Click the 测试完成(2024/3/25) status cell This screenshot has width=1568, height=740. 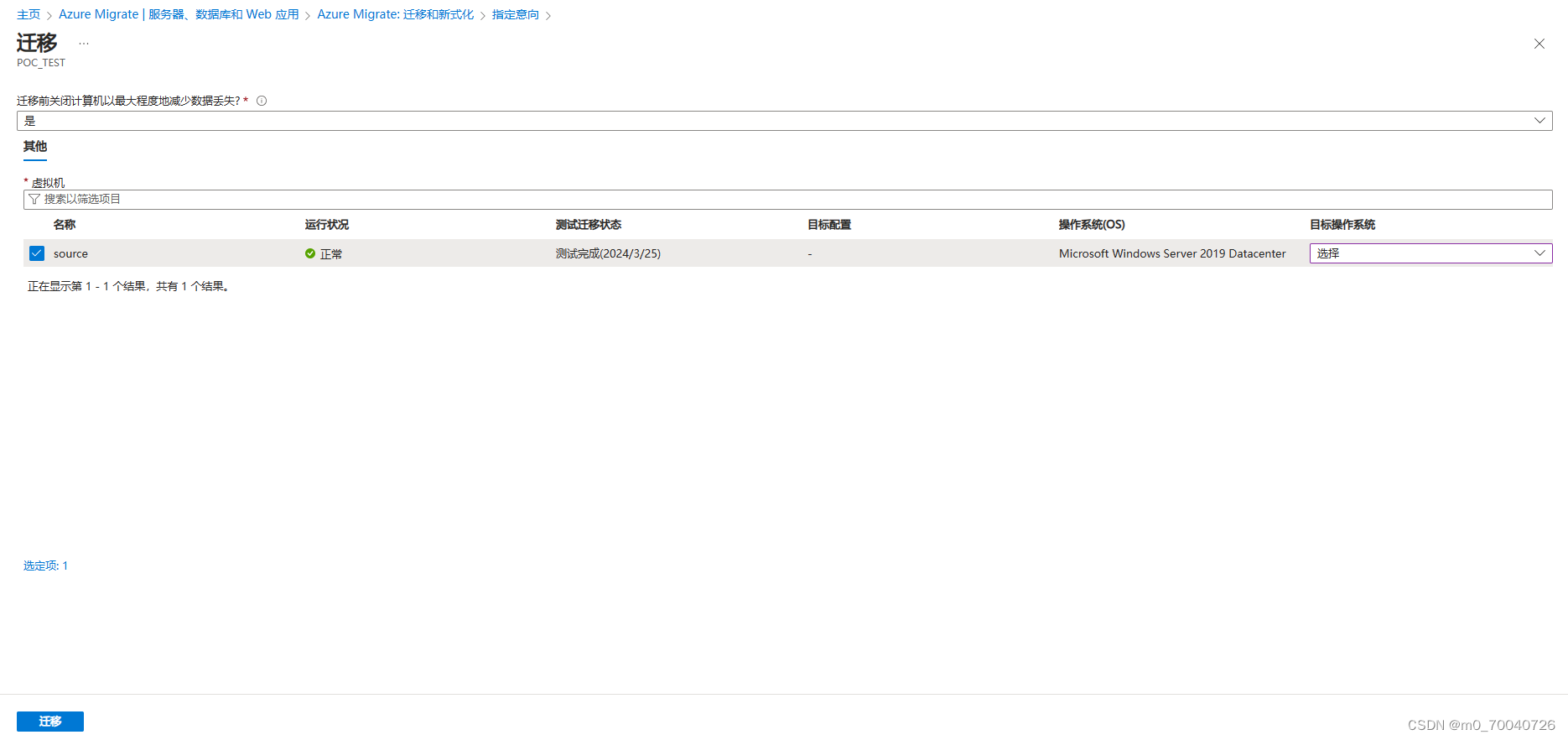[x=608, y=253]
